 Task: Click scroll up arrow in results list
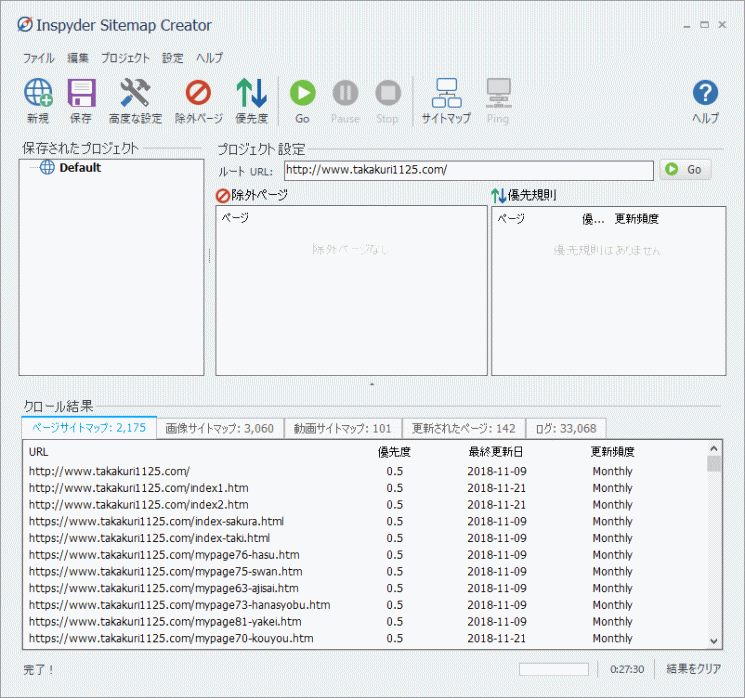(714, 448)
